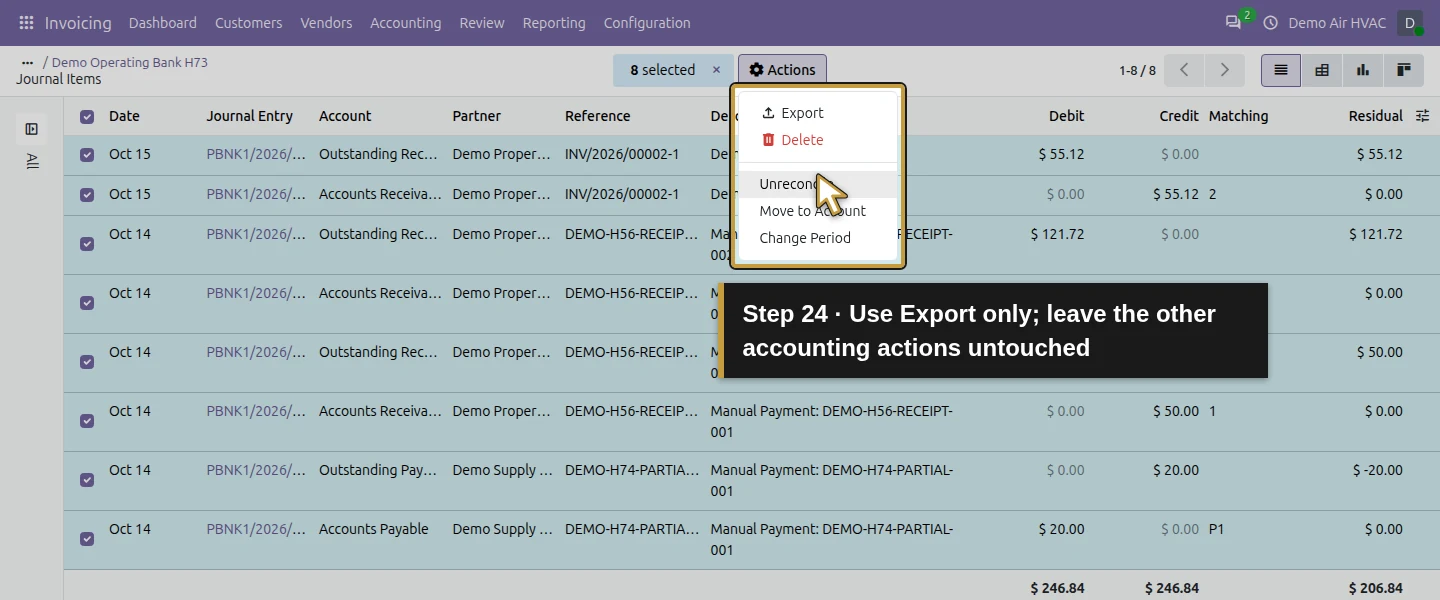The image size is (1440, 600).
Task: Go to previous page arrow
Action: (x=1184, y=70)
